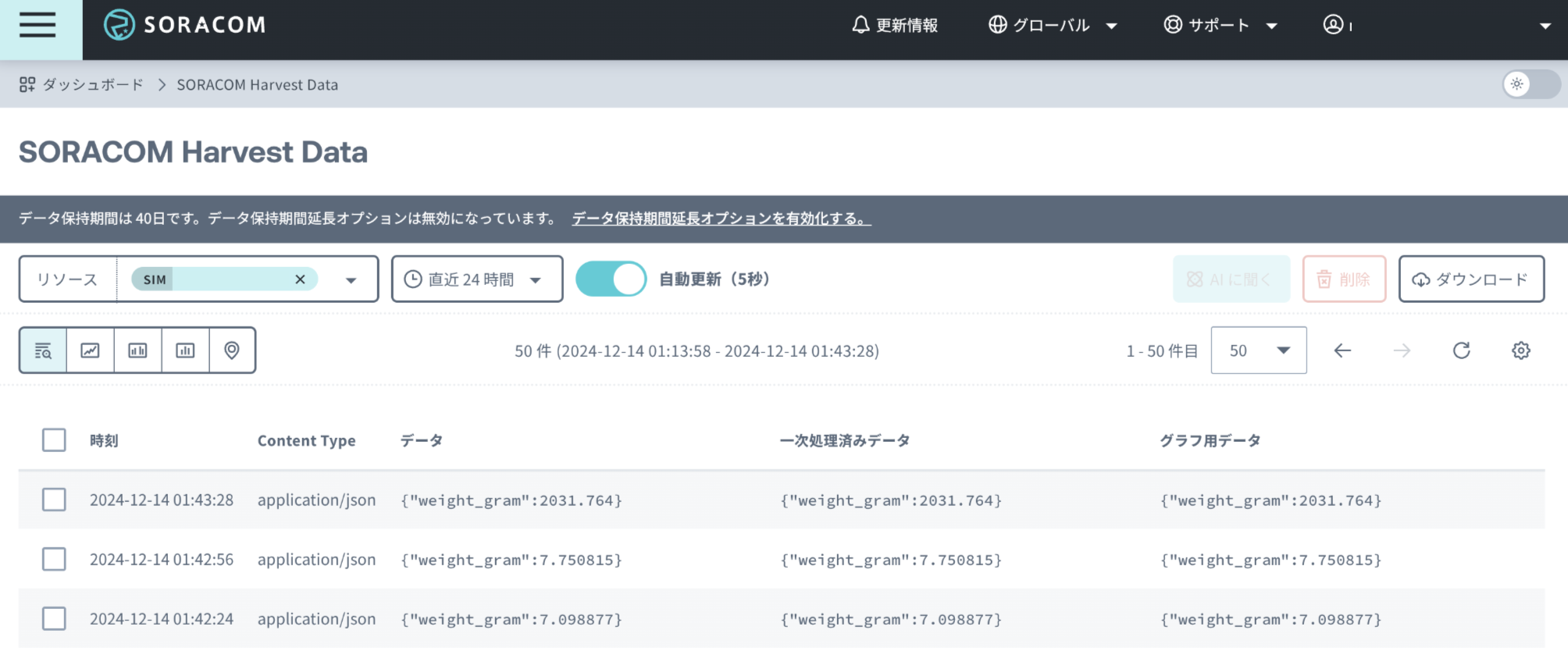
Task: Remove the SIM resource tag
Action: coord(300,279)
